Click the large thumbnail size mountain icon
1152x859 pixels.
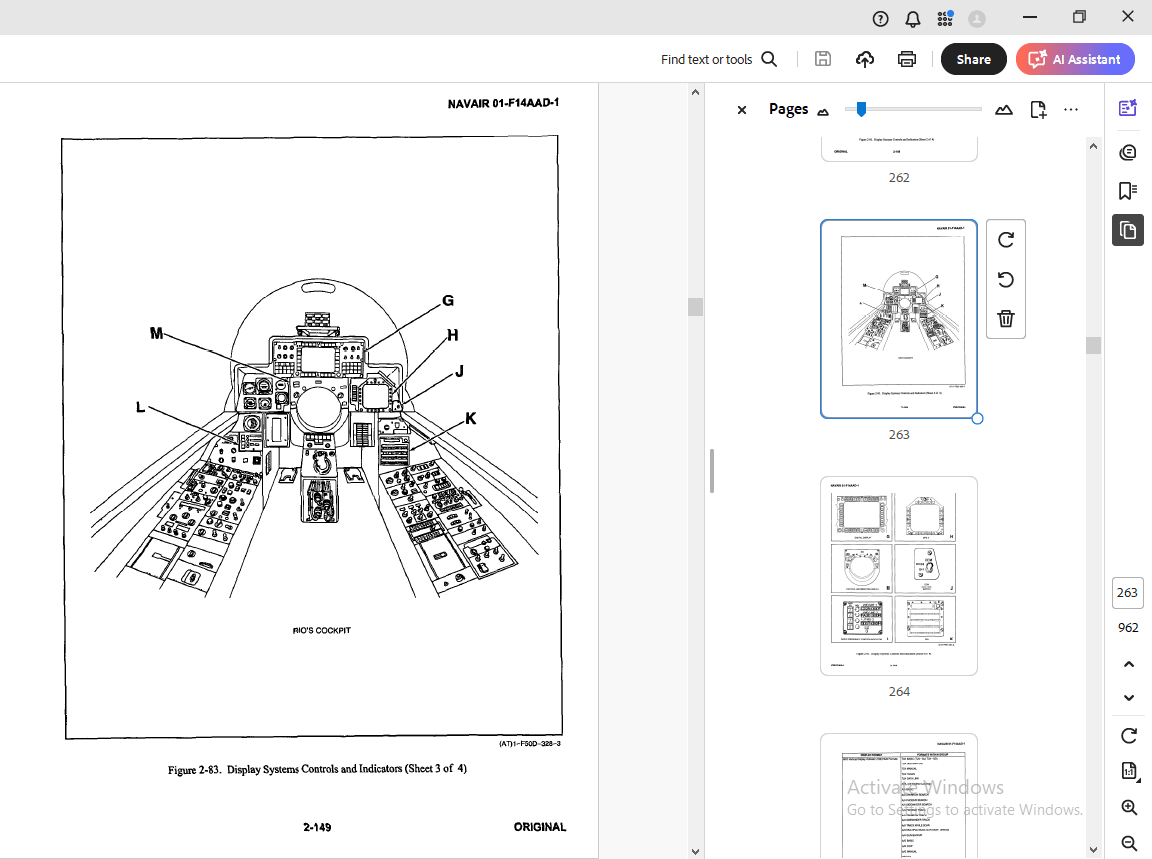click(x=1003, y=110)
